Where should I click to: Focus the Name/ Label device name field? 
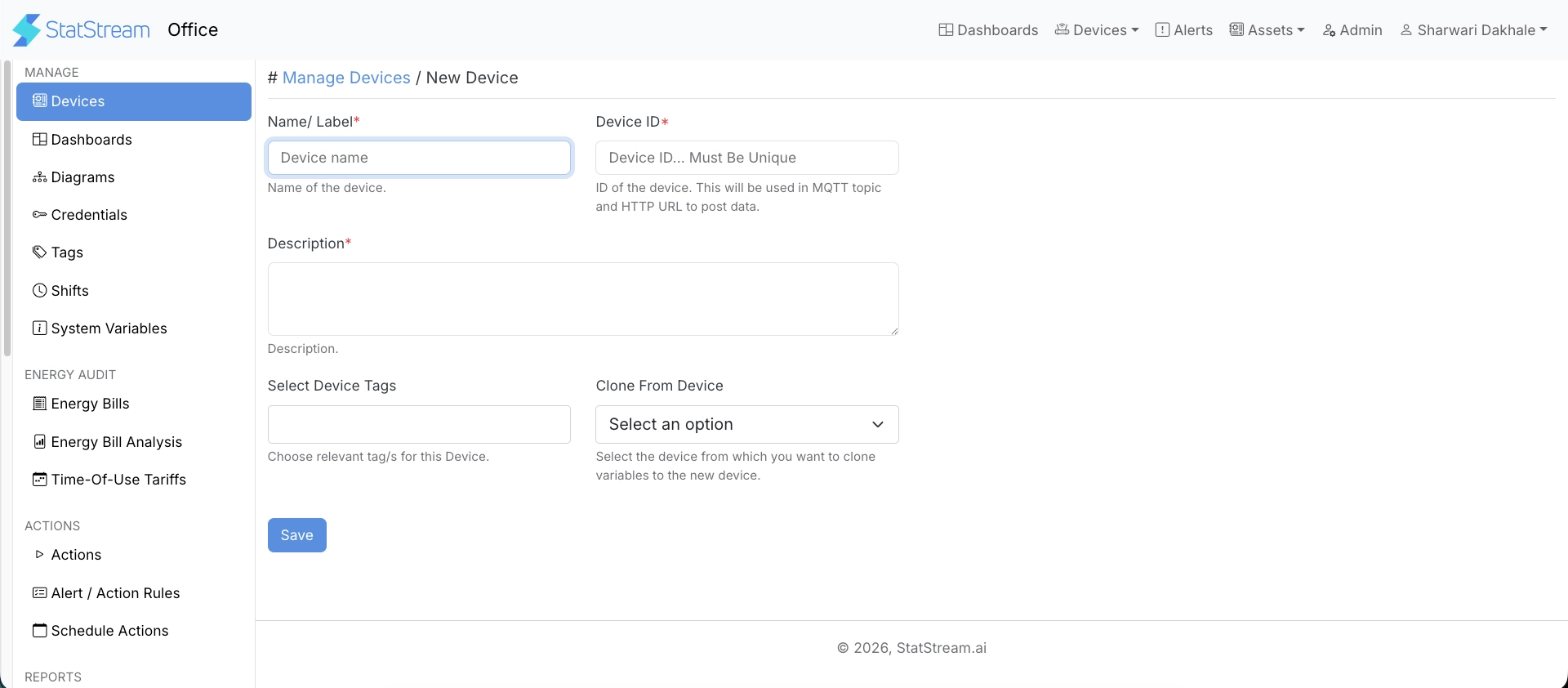[x=419, y=158]
